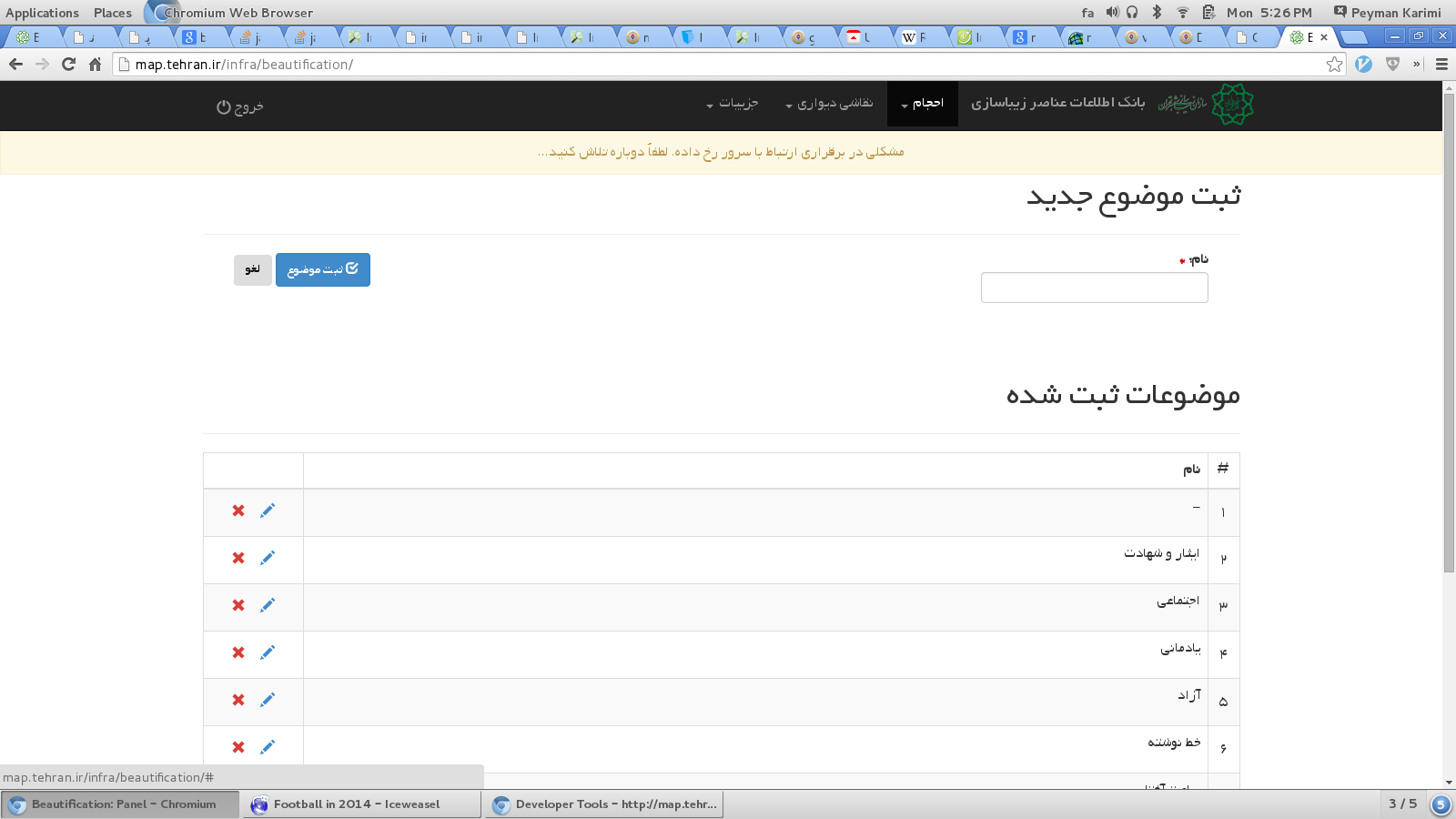The image size is (1456, 819).
Task: Click the موضوعات ثبت شده heading
Action: (x=1123, y=395)
